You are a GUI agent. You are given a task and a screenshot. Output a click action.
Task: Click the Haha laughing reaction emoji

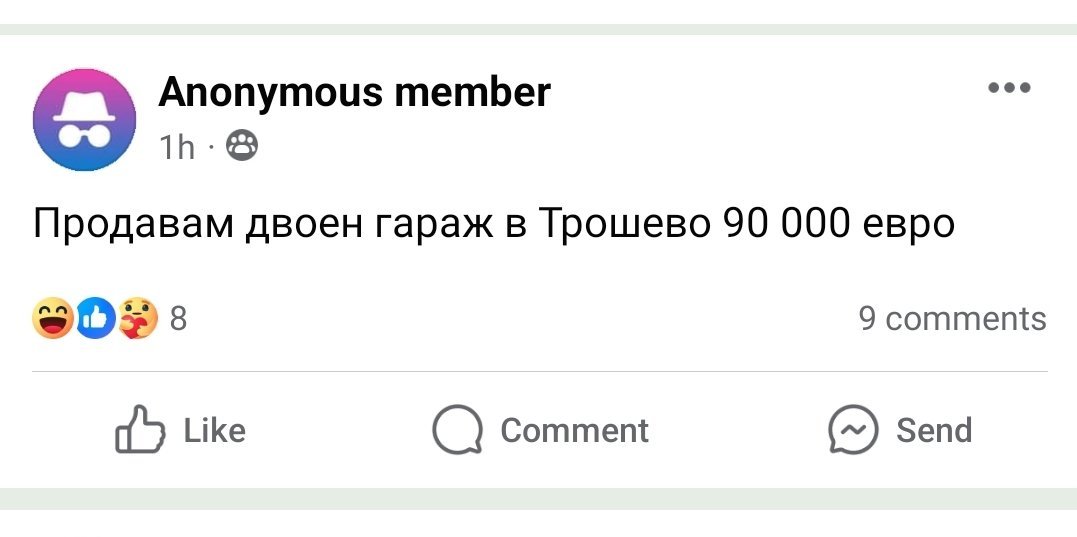tap(52, 319)
